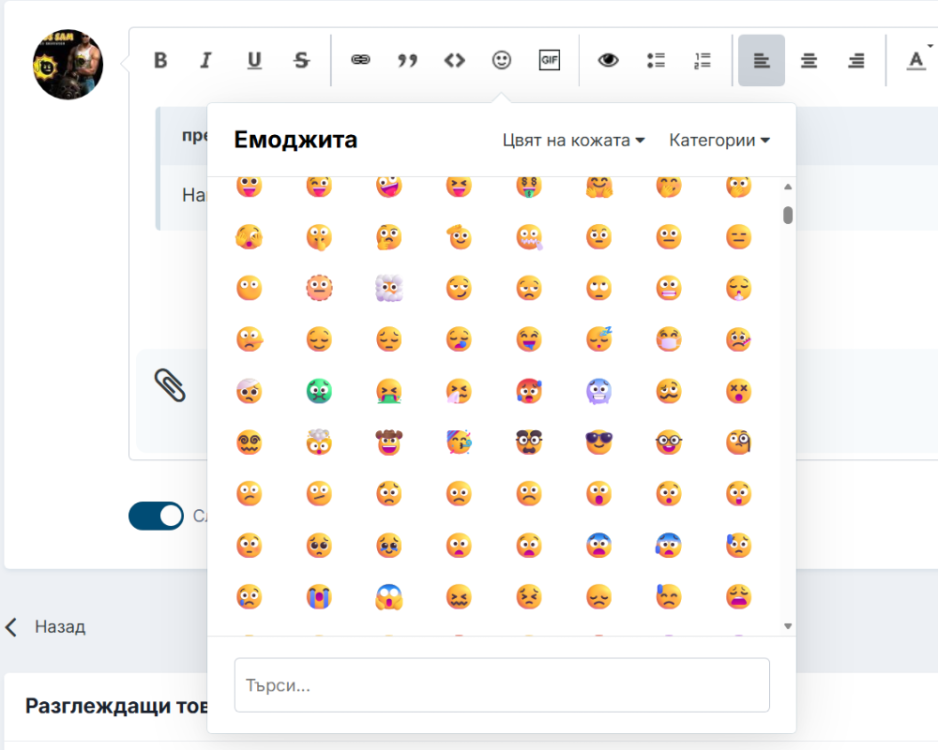
Task: Align text to the right
Action: 856,60
